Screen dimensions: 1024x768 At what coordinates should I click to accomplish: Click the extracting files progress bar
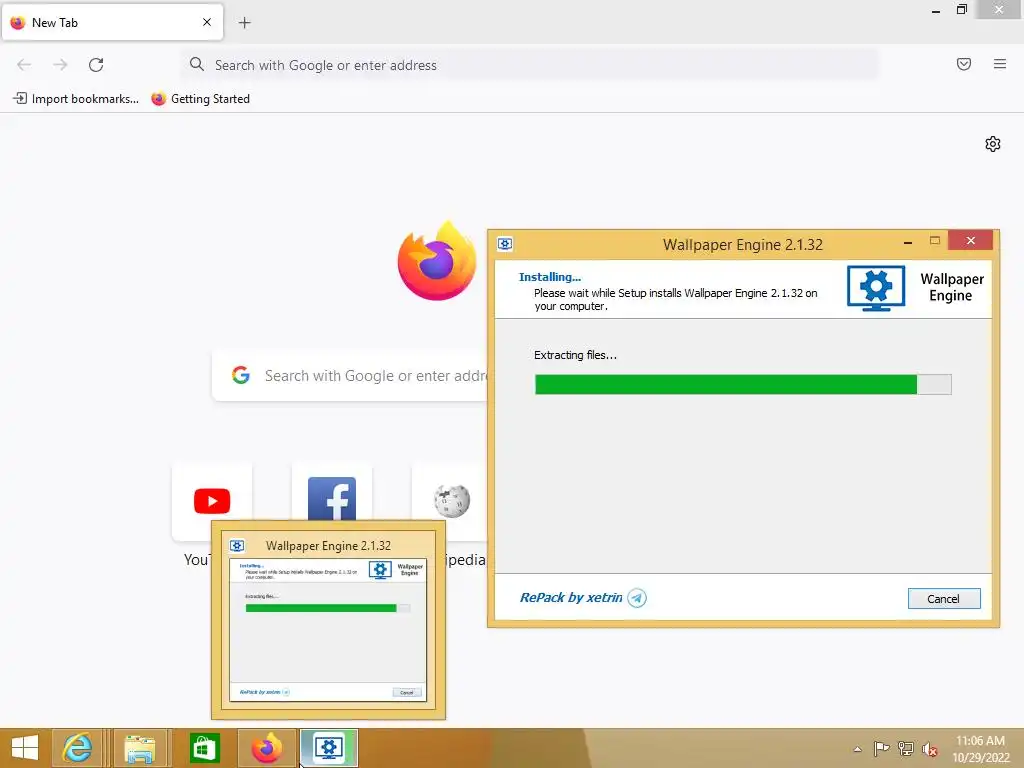(743, 385)
